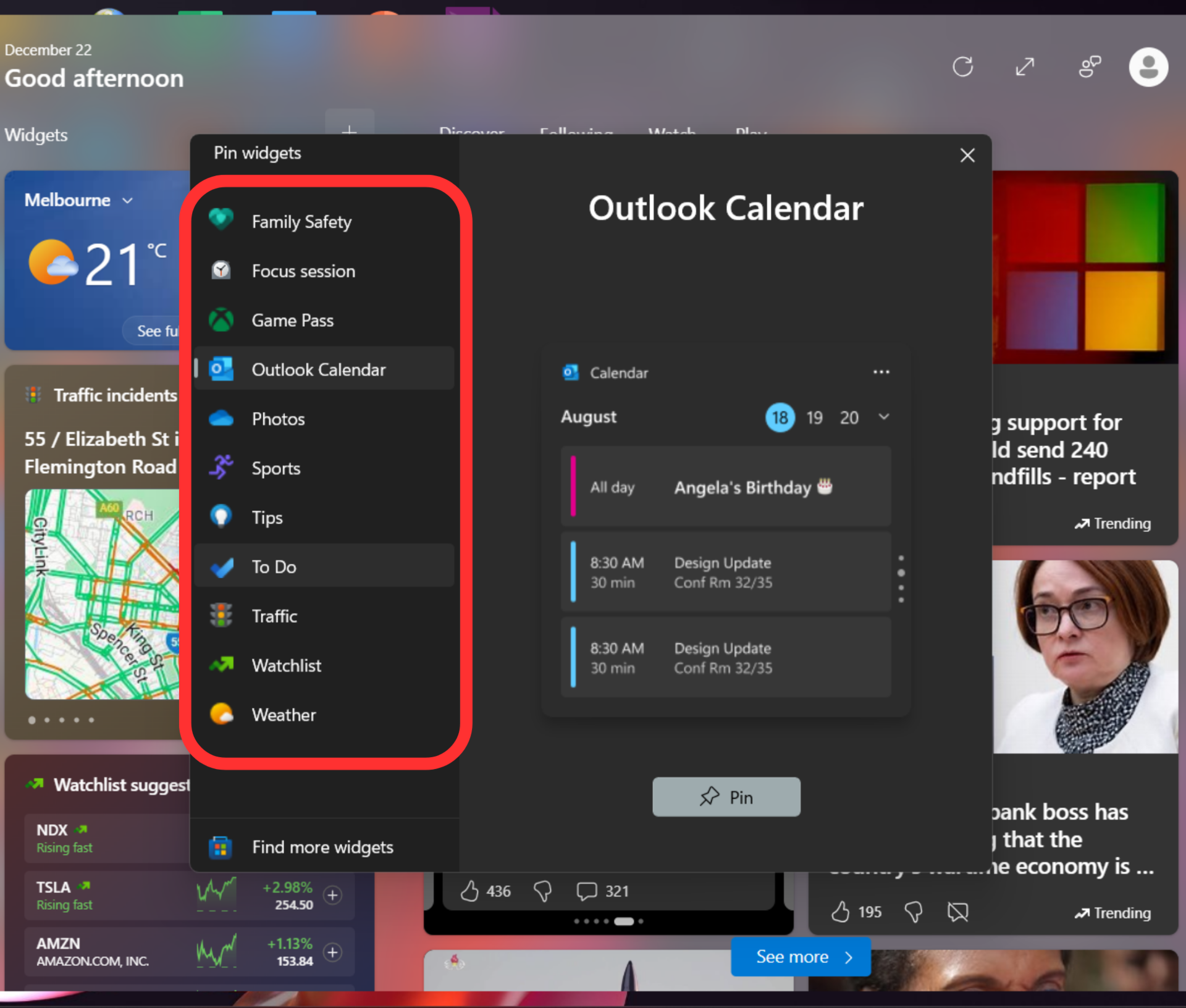Viewport: 1186px width, 1008px height.
Task: Expand the Melbourne location dropdown
Action: (x=128, y=201)
